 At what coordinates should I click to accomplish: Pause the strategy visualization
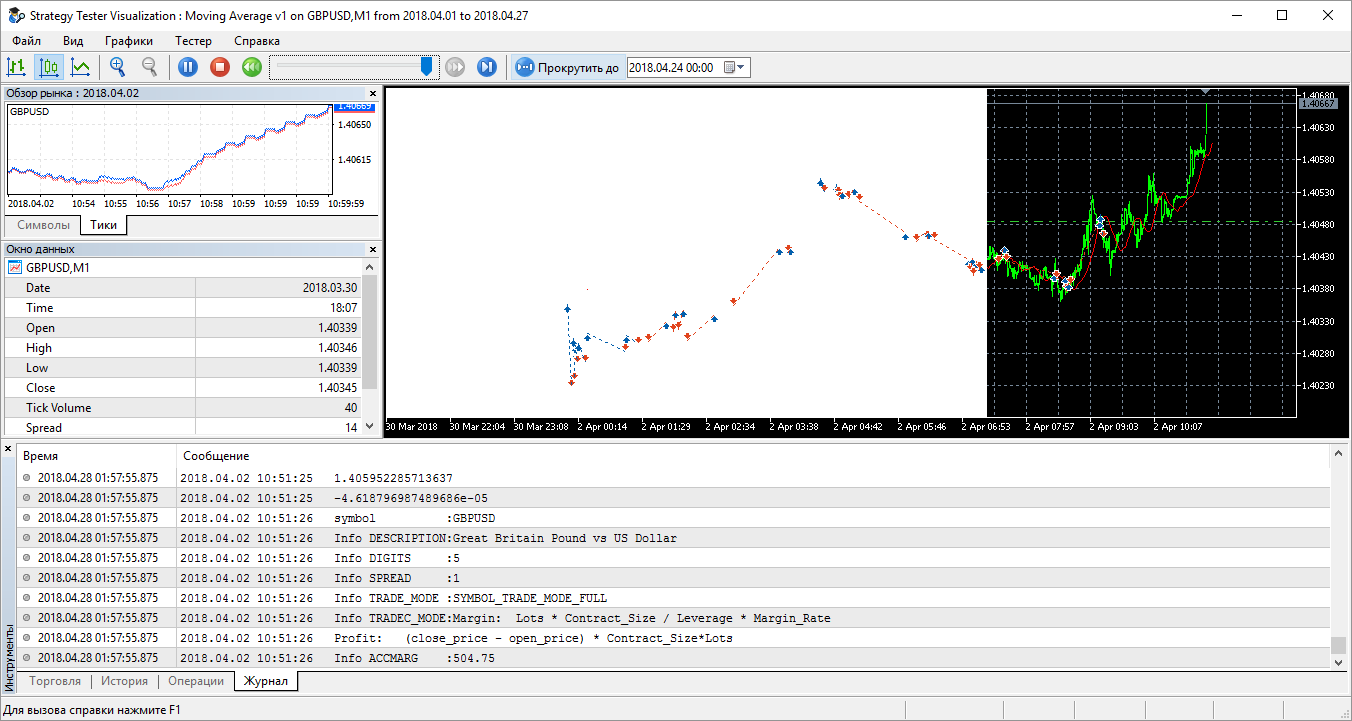click(188, 67)
